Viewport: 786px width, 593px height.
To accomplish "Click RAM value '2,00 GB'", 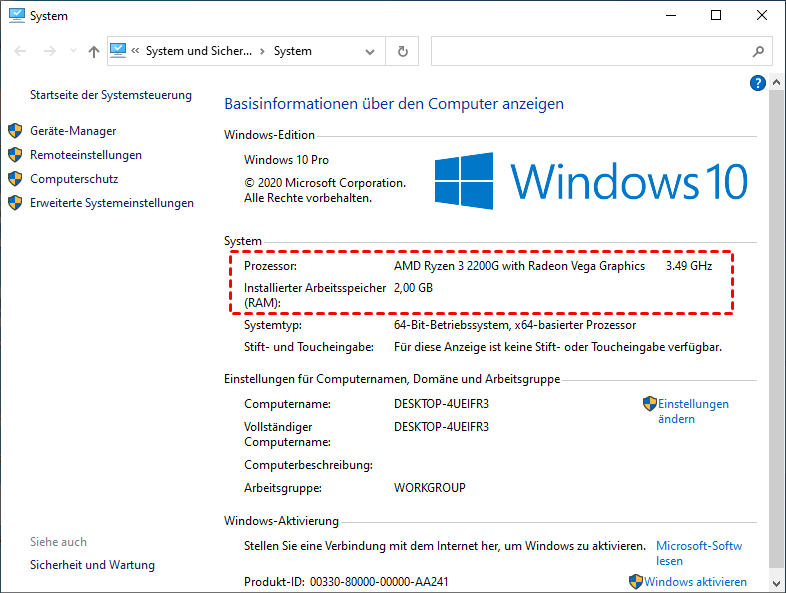I will point(413,288).
